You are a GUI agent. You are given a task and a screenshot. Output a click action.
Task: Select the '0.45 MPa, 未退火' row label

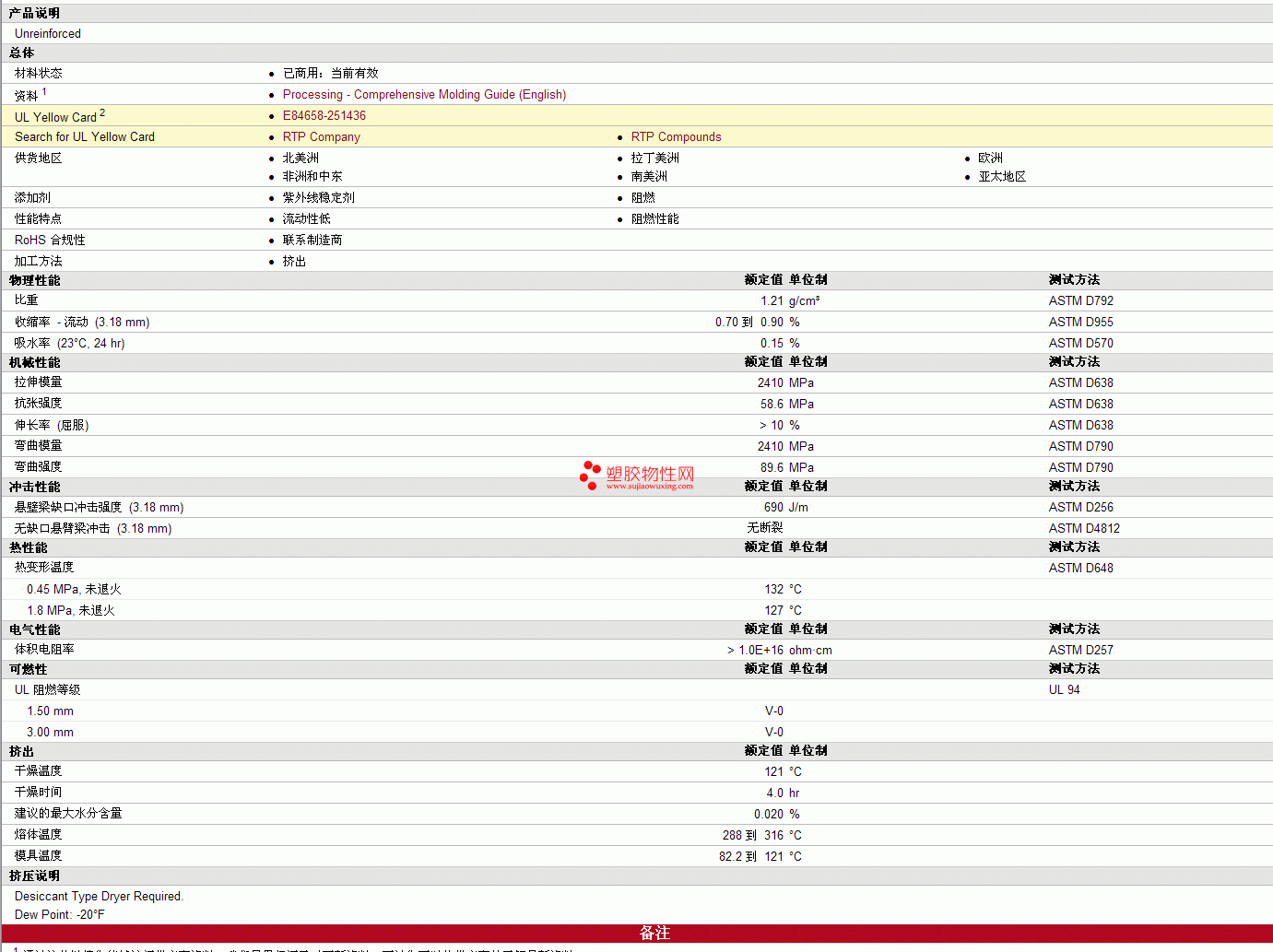pos(74,590)
